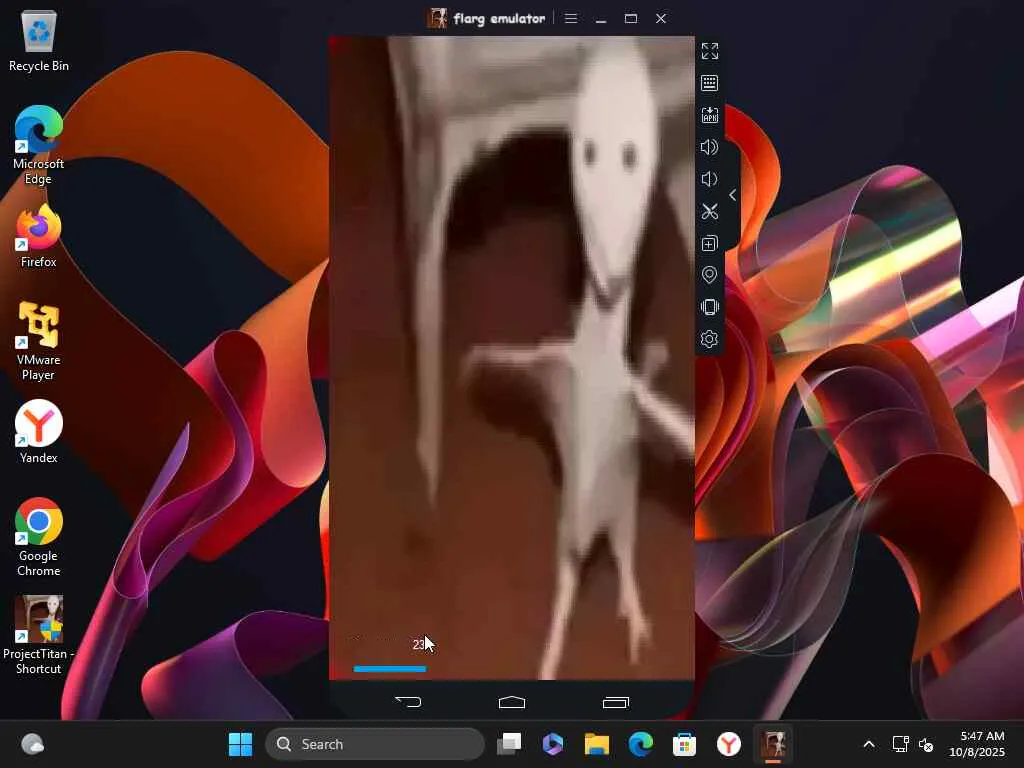
Task: Collapse the emulator sidebar with the chevron
Action: click(733, 195)
